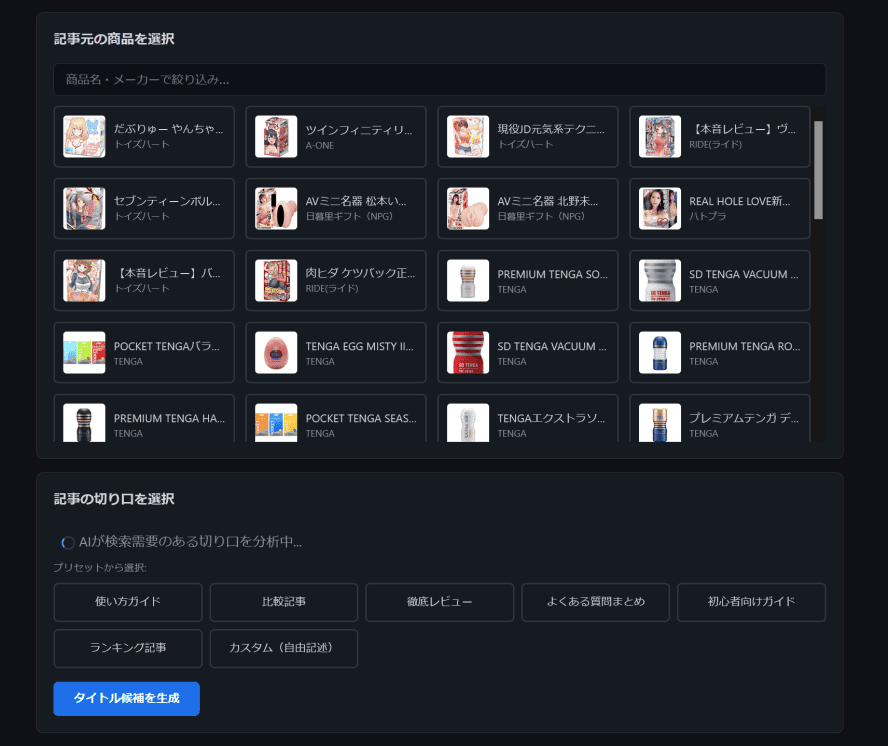Click the POCKET TENGAパラ... product thumbnail
Image resolution: width=888 pixels, height=746 pixels.
(x=84, y=353)
